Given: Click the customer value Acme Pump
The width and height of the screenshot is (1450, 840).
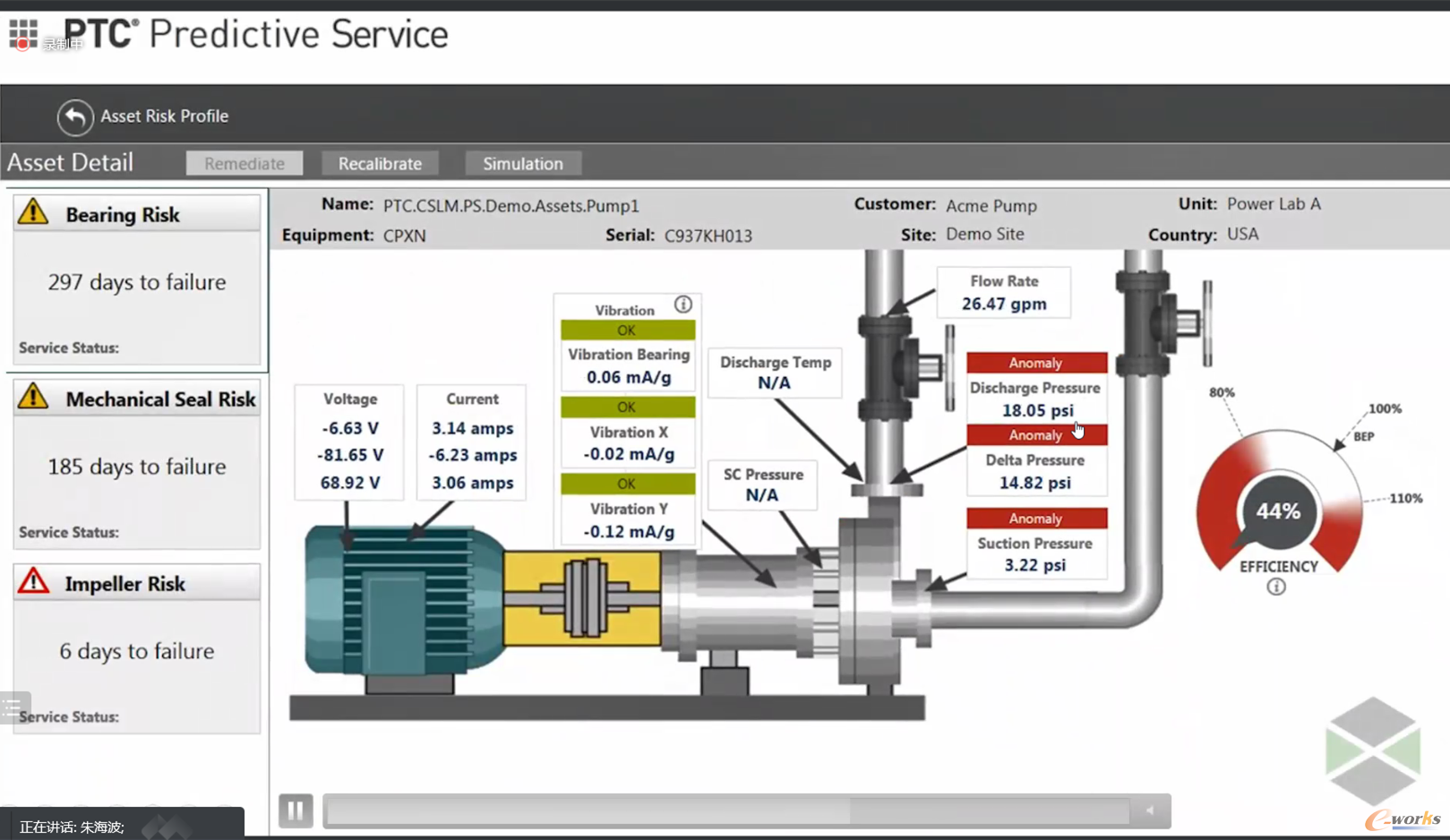Looking at the screenshot, I should [x=991, y=206].
